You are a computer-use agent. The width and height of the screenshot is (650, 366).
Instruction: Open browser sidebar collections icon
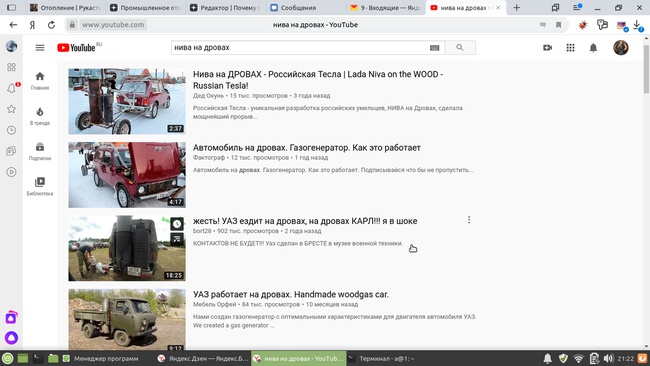pyautogui.click(x=12, y=151)
